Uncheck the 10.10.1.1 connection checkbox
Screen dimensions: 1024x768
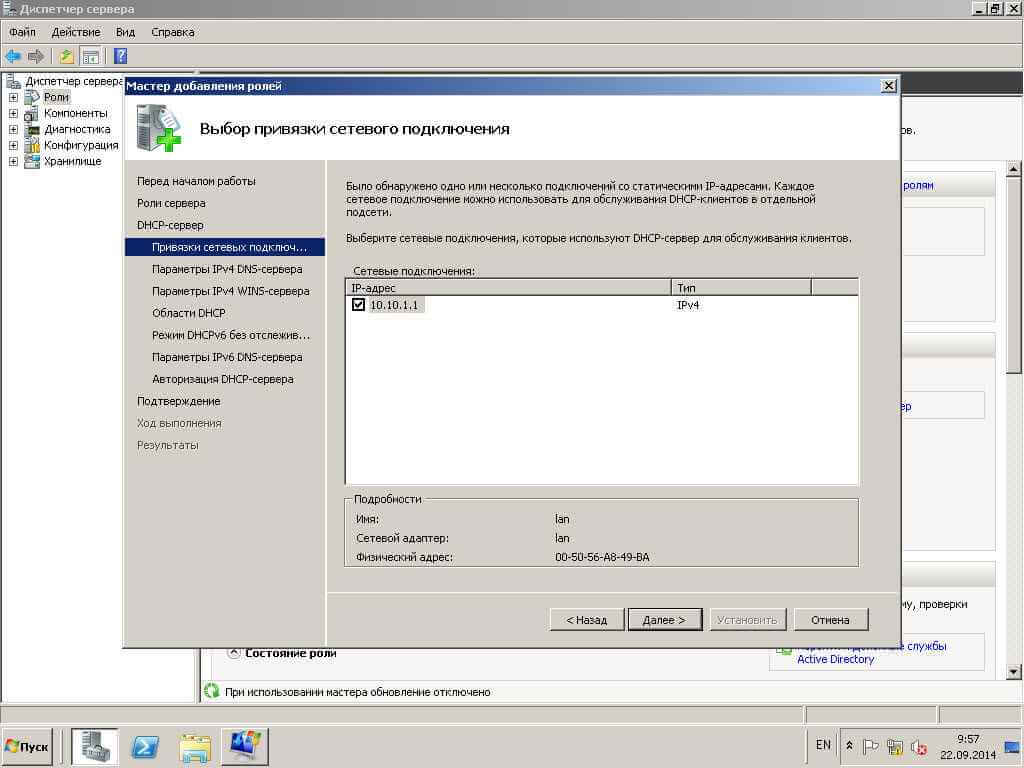[358, 304]
